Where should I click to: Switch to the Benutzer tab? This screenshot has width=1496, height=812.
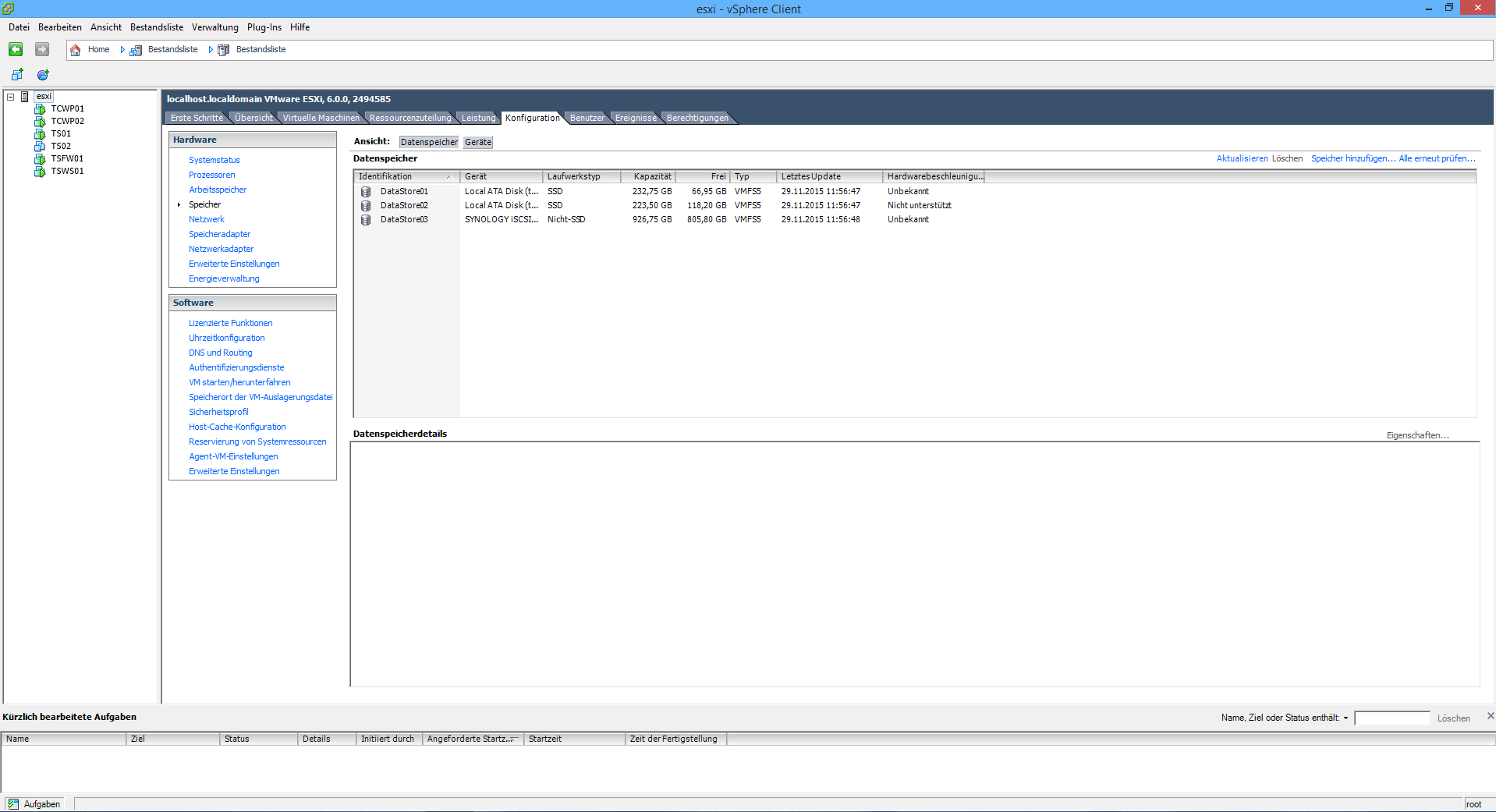(587, 118)
